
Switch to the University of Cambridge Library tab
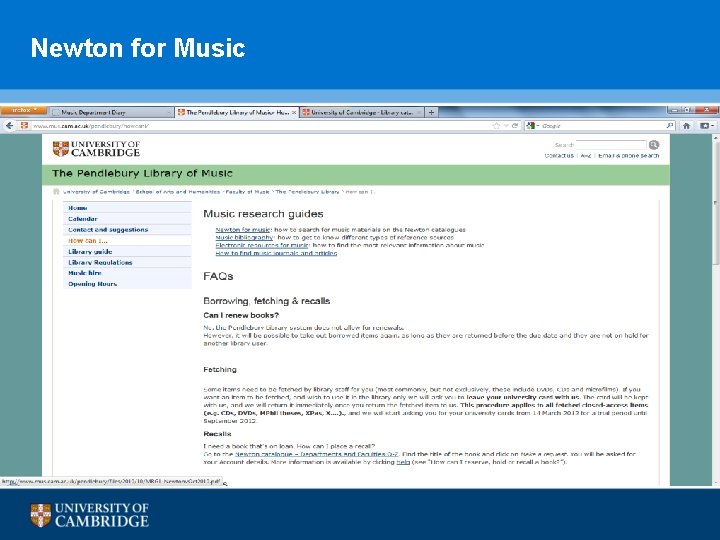pos(362,112)
